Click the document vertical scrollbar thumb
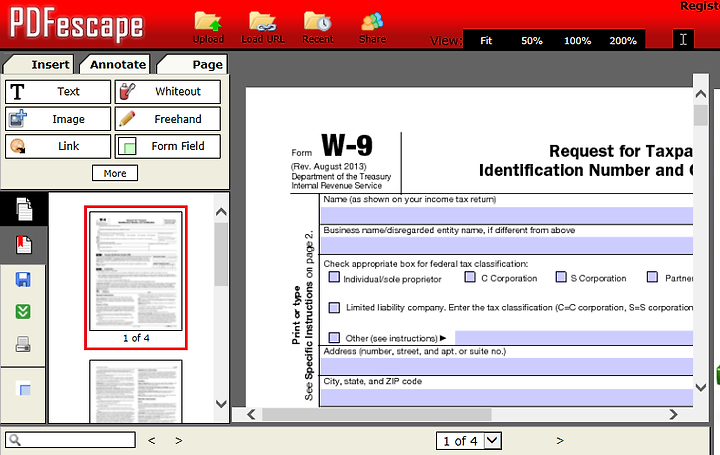This screenshot has height=455, width=720. coord(700,115)
